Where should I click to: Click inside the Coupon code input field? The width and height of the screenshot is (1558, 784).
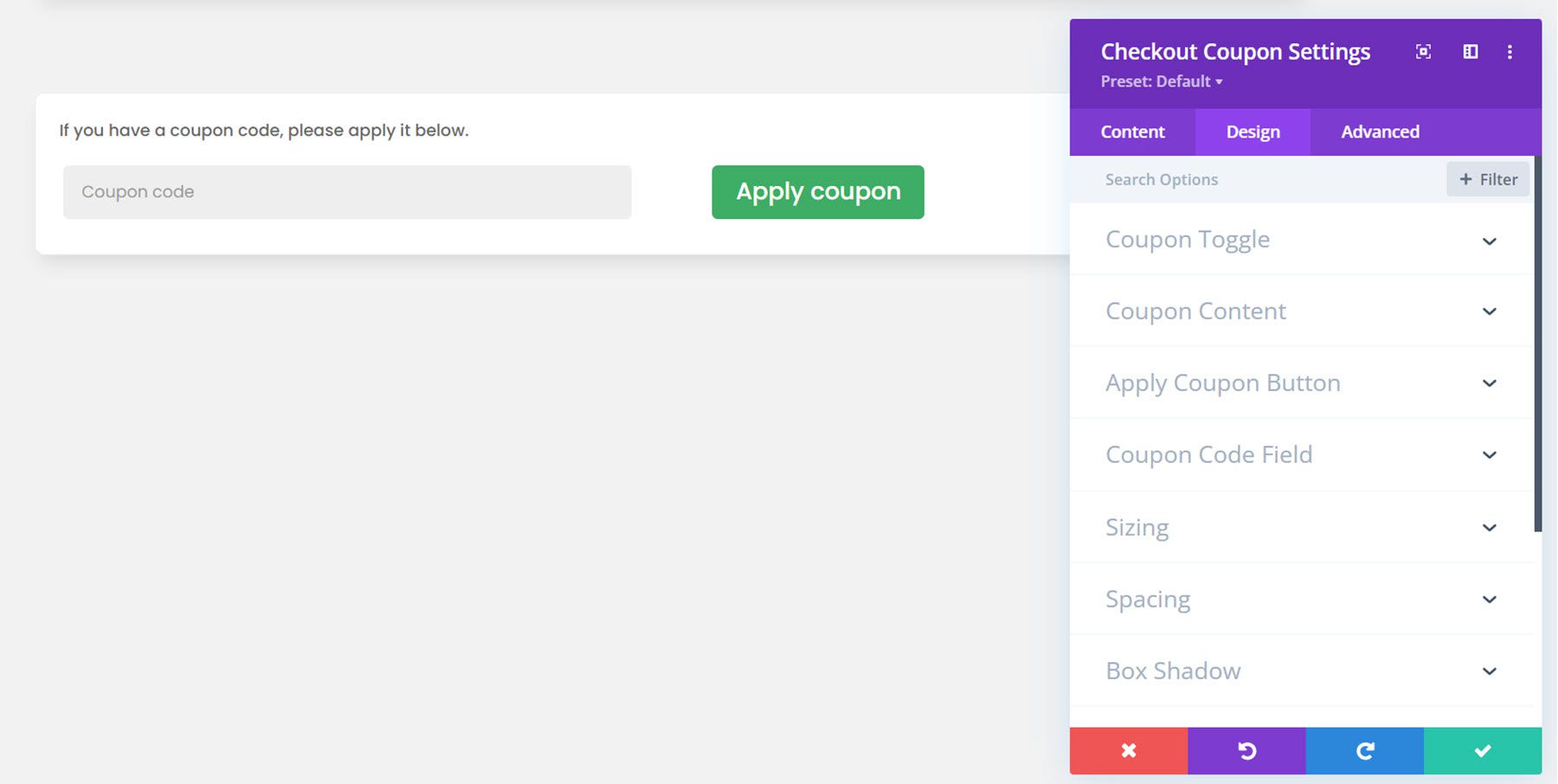click(x=346, y=191)
